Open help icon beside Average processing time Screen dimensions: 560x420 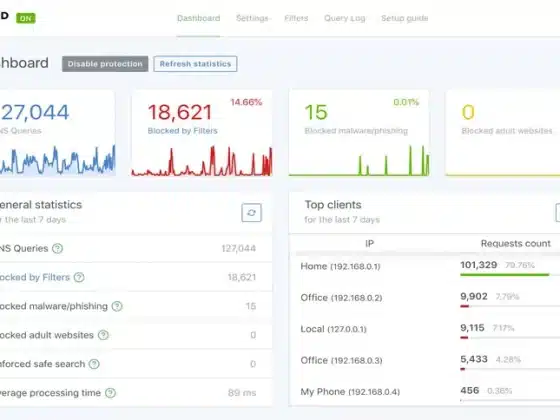click(x=110, y=393)
